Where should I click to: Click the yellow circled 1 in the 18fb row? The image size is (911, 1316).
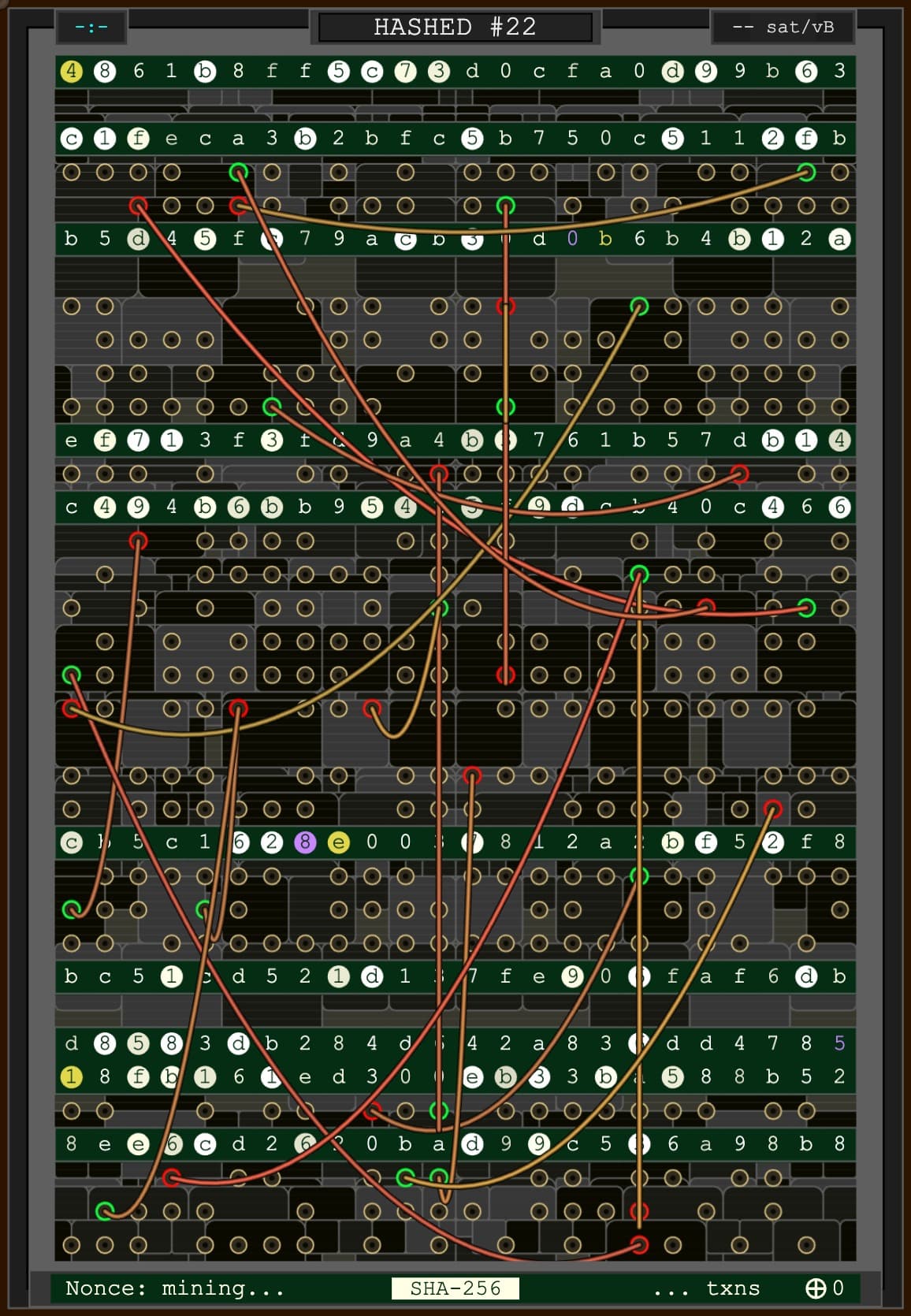(x=71, y=1076)
